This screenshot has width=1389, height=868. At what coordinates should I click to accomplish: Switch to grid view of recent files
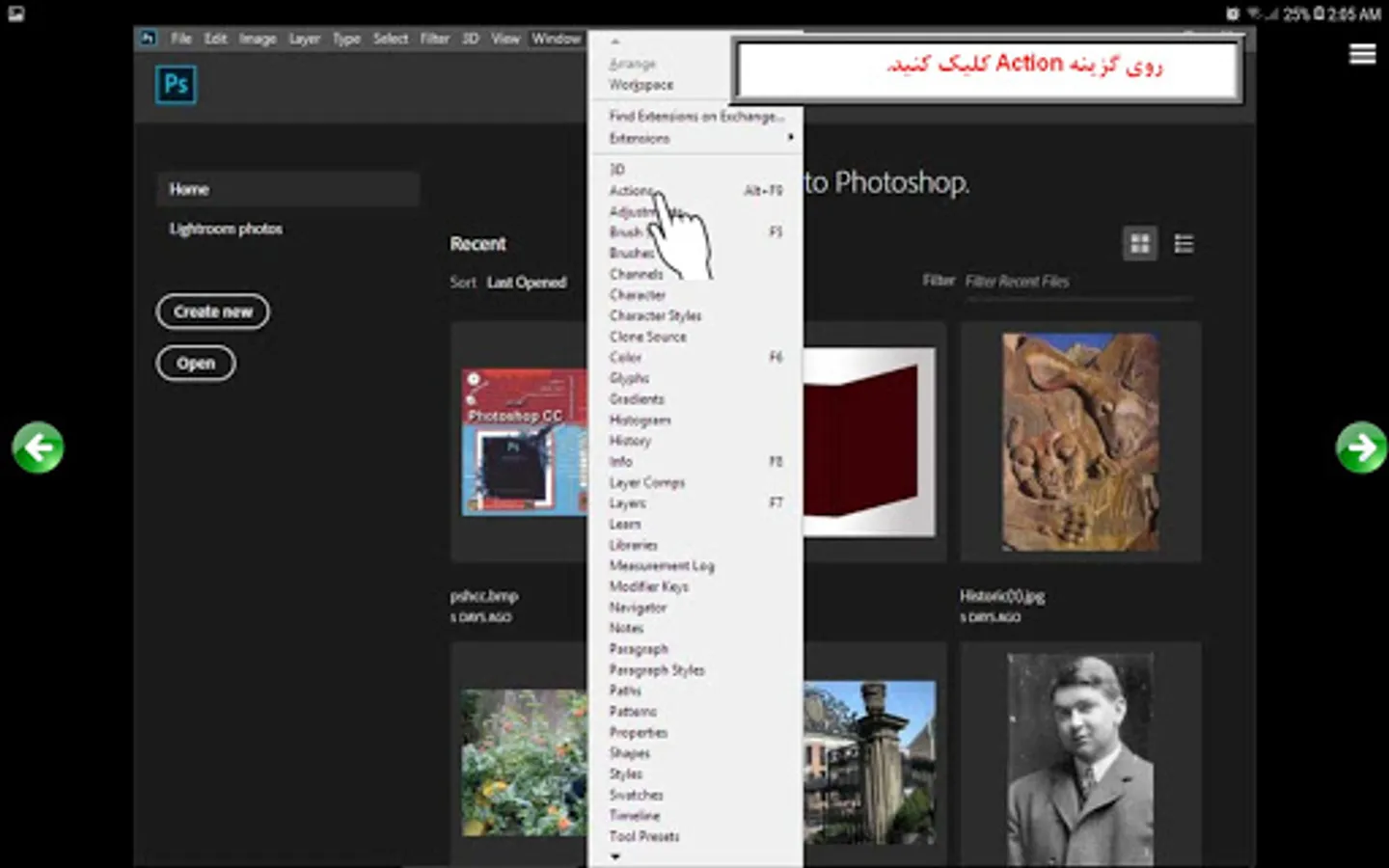(x=1140, y=244)
